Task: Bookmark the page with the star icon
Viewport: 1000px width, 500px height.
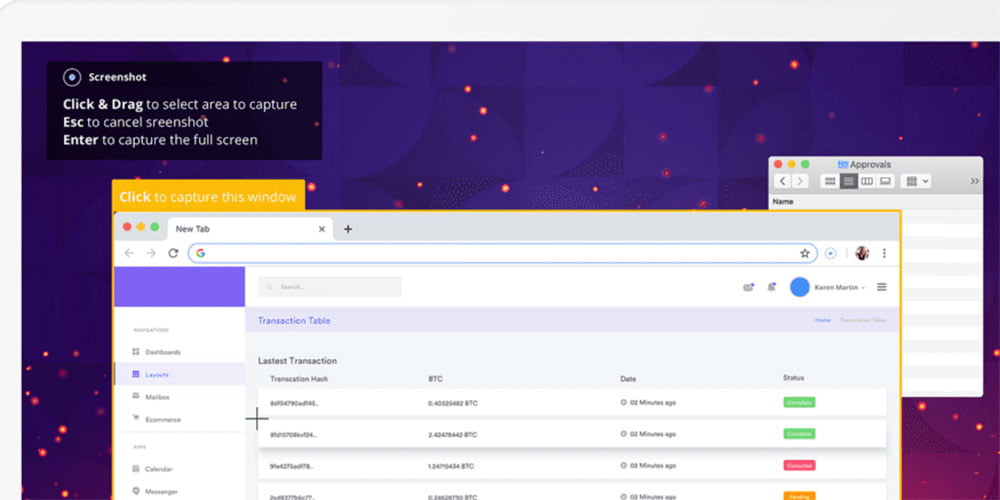Action: 805,253
